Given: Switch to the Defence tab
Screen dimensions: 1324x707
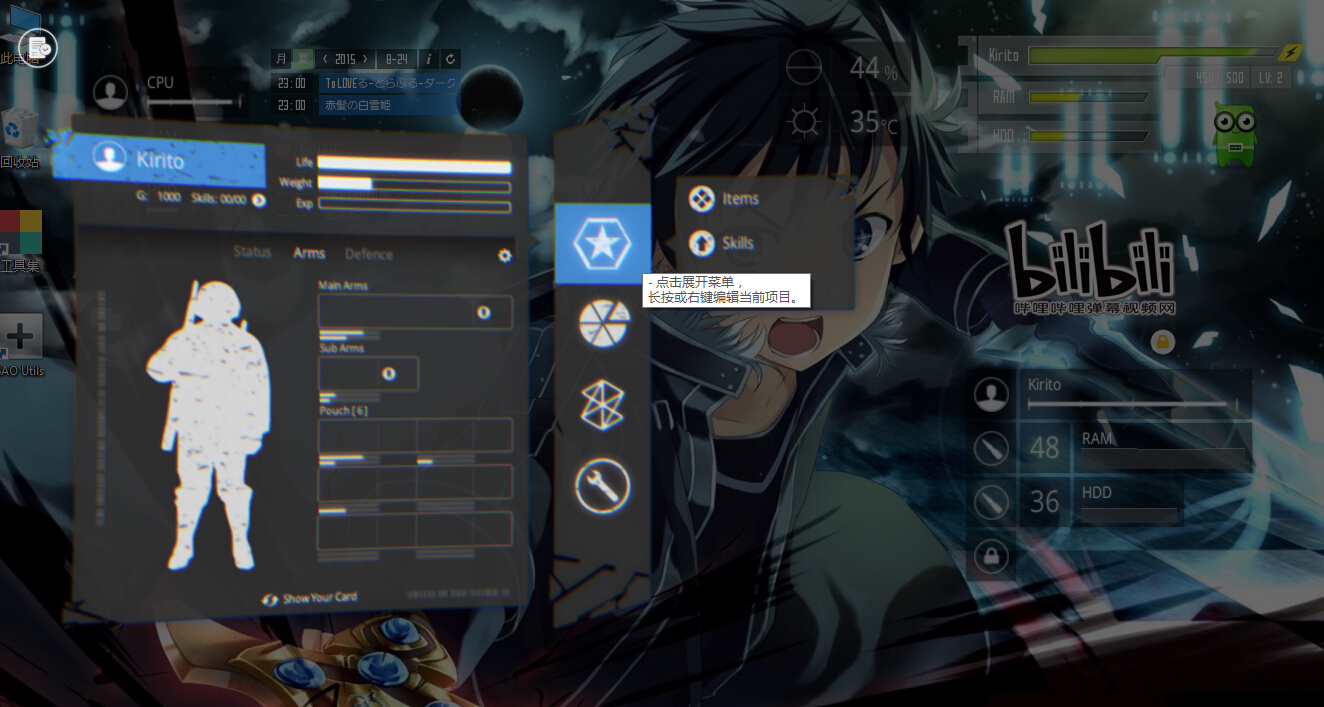Looking at the screenshot, I should (x=369, y=254).
